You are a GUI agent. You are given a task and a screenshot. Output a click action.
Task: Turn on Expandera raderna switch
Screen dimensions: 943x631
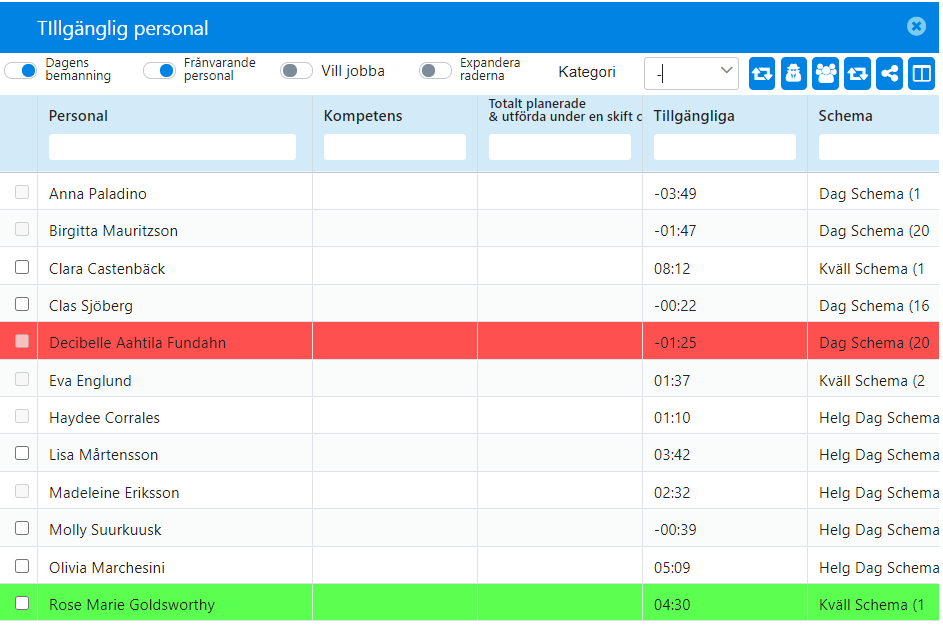(x=435, y=70)
